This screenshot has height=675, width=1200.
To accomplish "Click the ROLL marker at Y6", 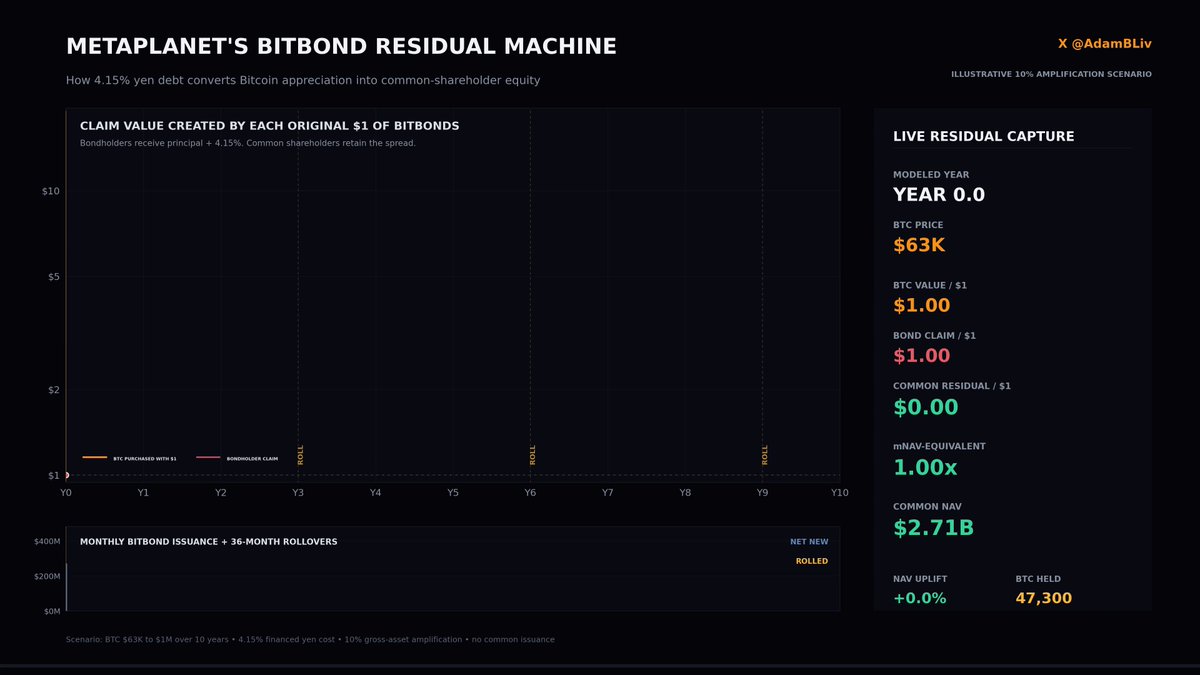I will pos(533,455).
